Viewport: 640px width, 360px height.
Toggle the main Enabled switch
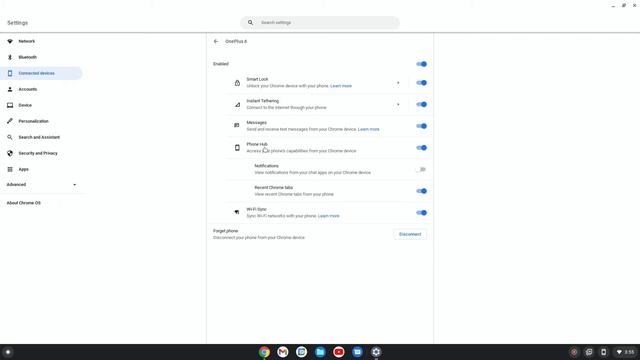pos(421,64)
